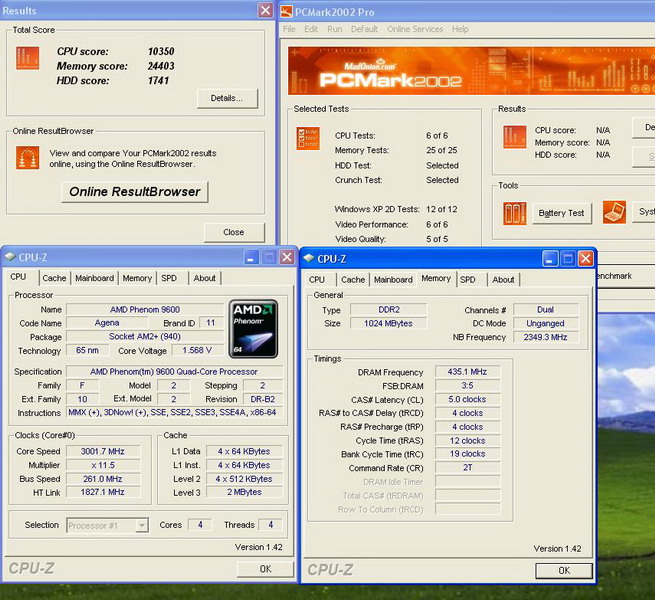Viewport: 655px width, 600px height.
Task: Click the Core Speed value 3001.7 MHz
Action: click(x=103, y=451)
